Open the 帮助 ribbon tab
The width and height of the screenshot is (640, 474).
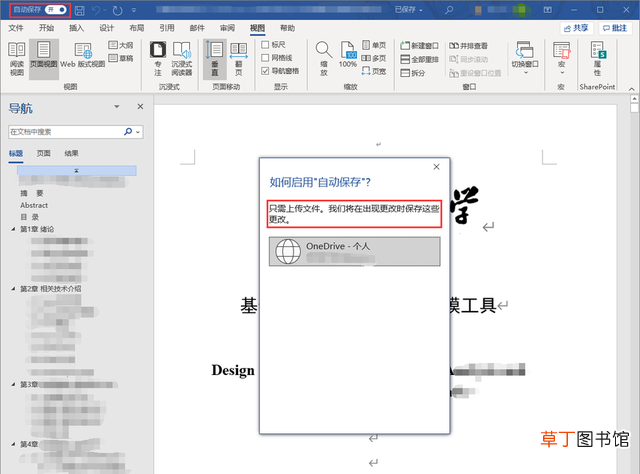pos(287,28)
